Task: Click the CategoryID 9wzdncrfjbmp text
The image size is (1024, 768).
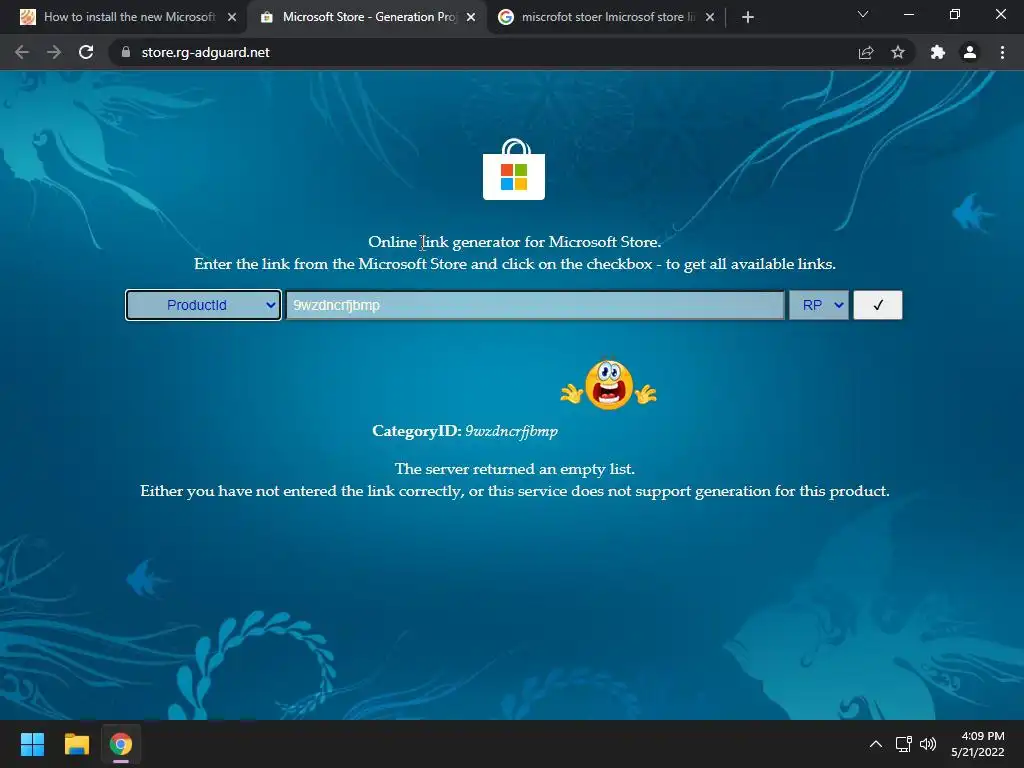Action: (x=465, y=431)
